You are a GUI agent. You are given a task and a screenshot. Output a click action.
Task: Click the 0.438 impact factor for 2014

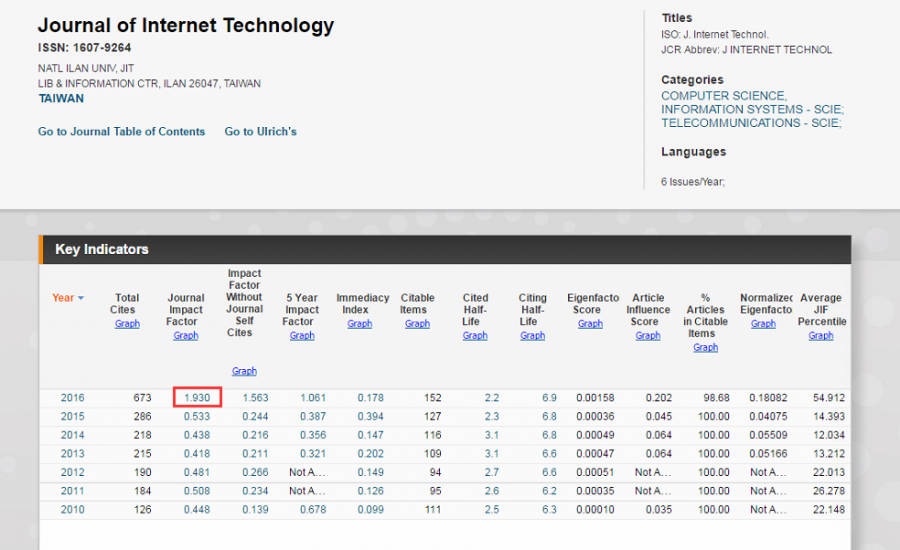[197, 435]
